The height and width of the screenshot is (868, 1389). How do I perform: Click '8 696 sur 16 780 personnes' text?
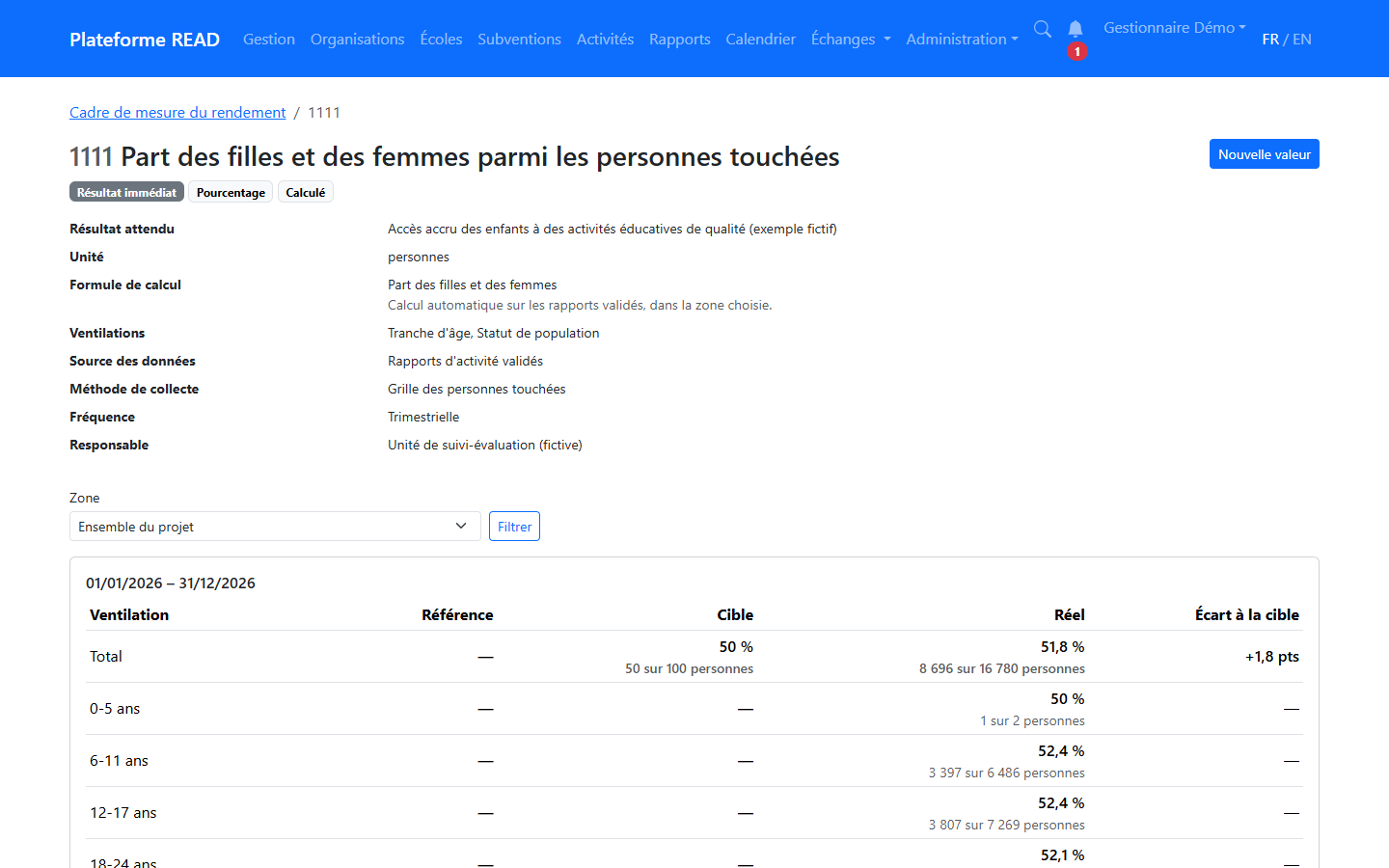click(1002, 669)
